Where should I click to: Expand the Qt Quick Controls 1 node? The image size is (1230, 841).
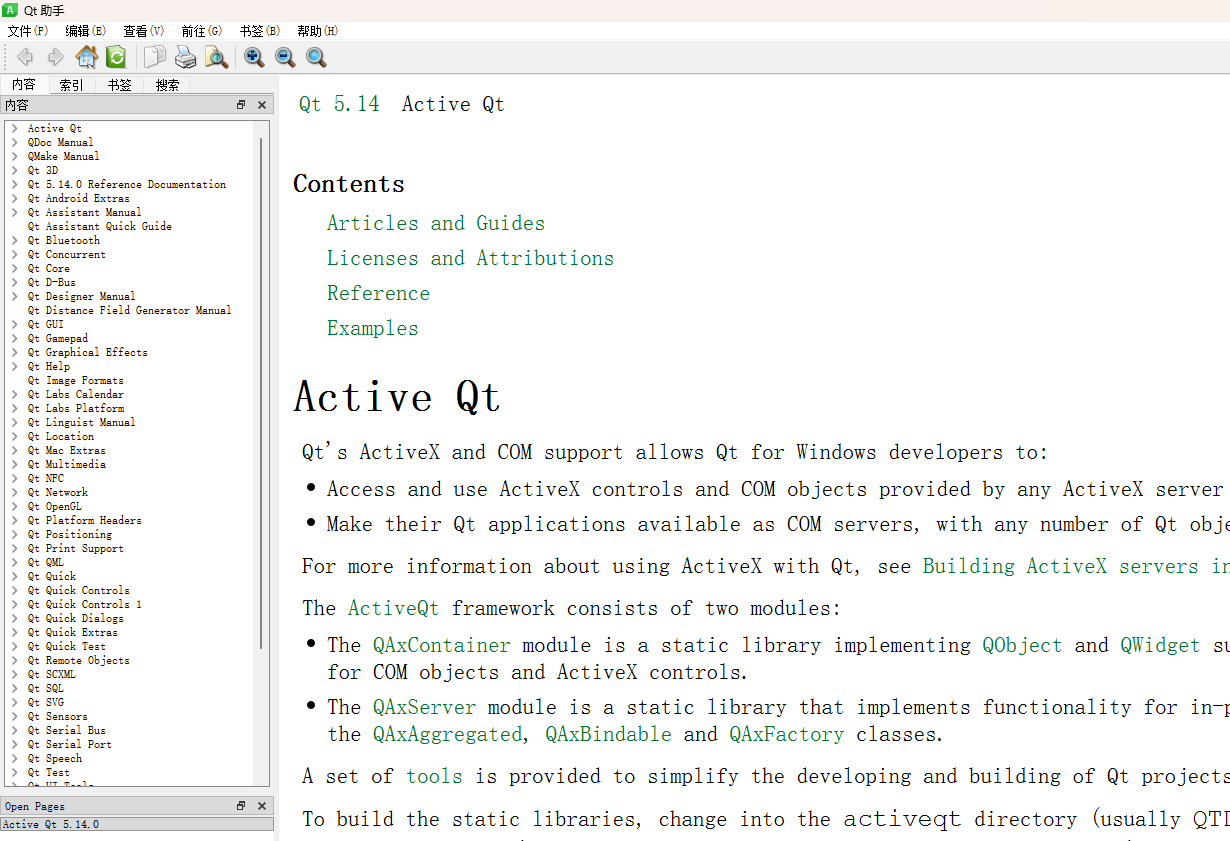(x=15, y=604)
